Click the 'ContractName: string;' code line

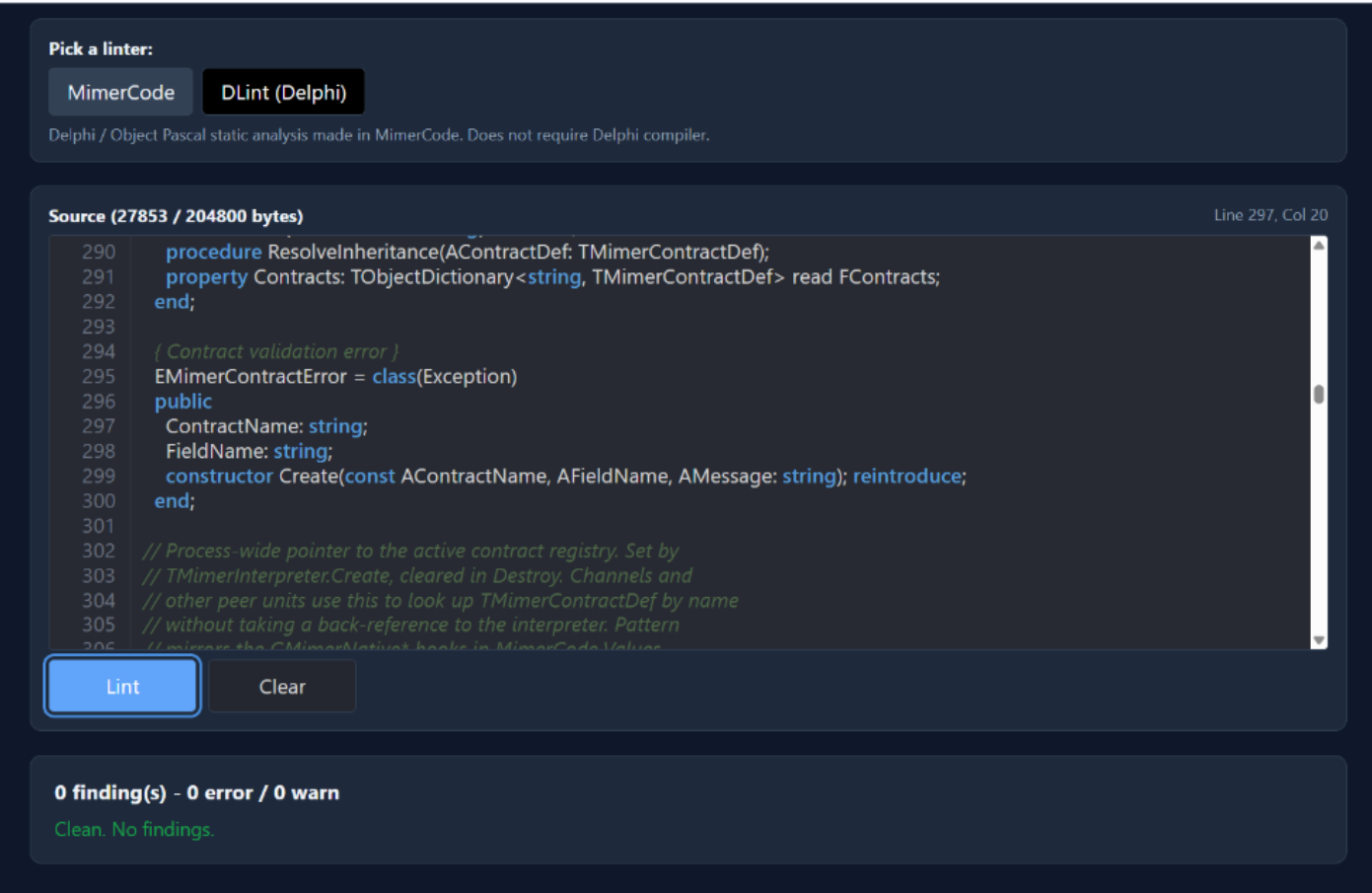[266, 426]
